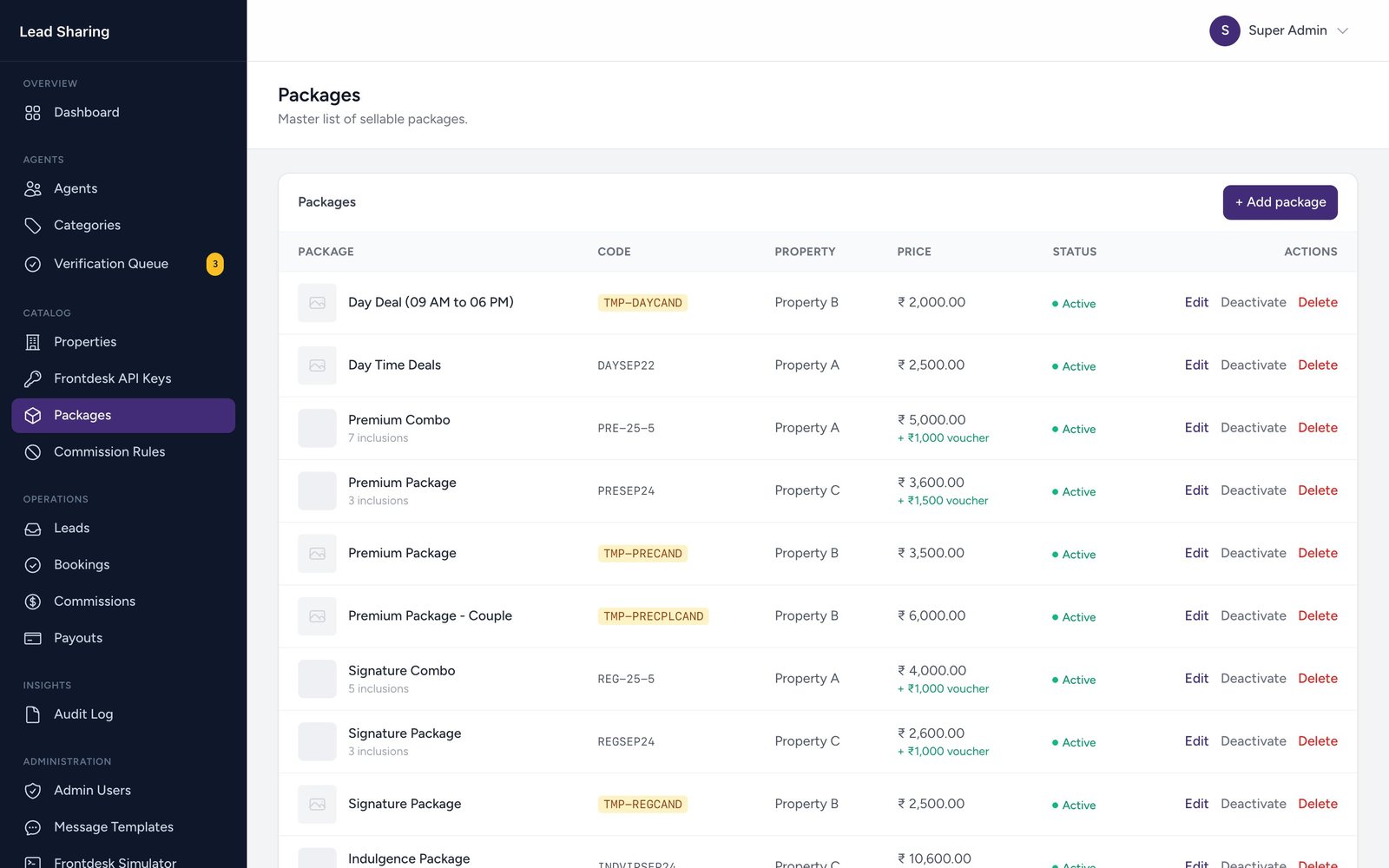Deactivate the Premium Combo package
This screenshot has height=868, width=1389.
1253,427
